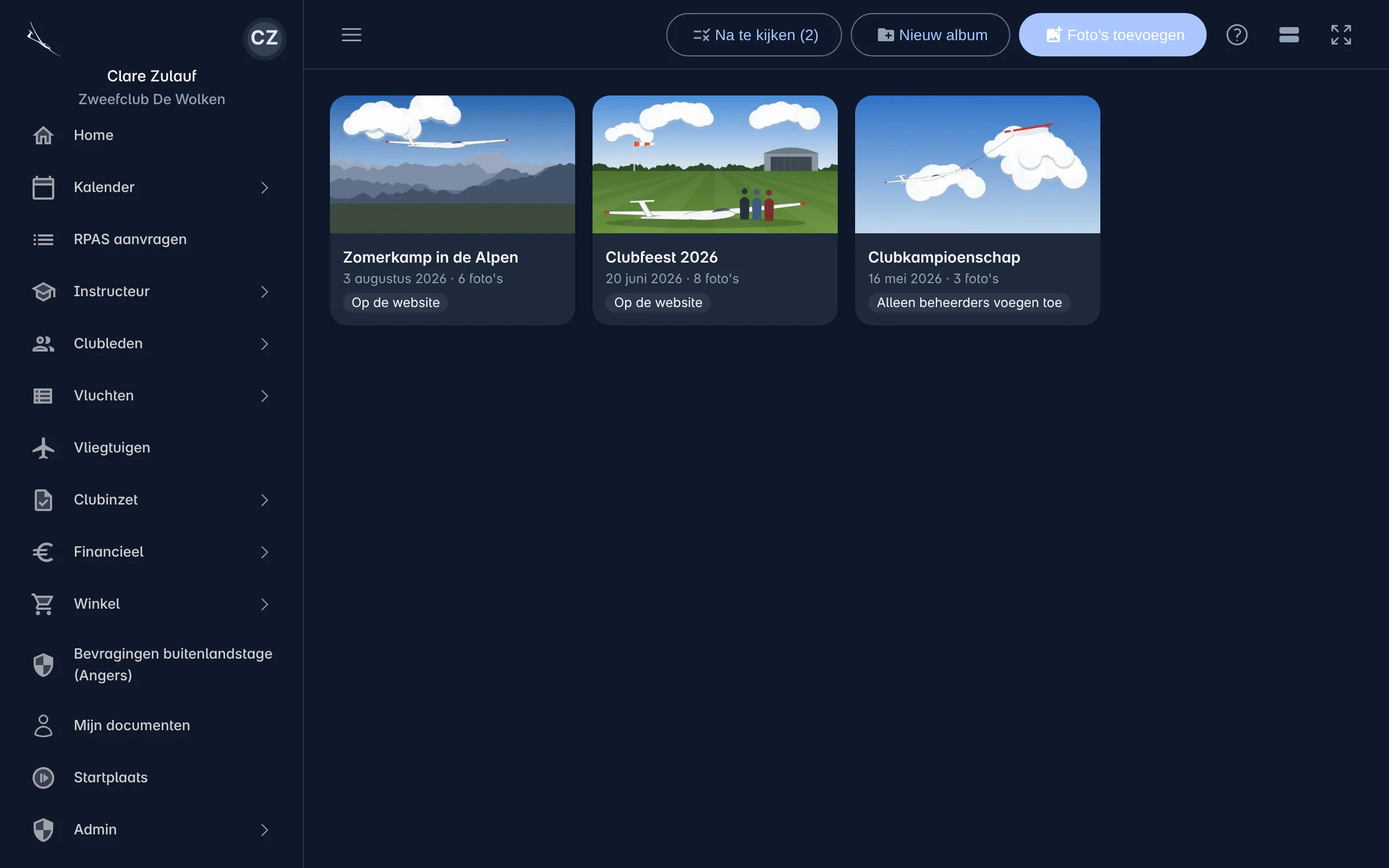Click the Financieel euro icon

(43, 552)
